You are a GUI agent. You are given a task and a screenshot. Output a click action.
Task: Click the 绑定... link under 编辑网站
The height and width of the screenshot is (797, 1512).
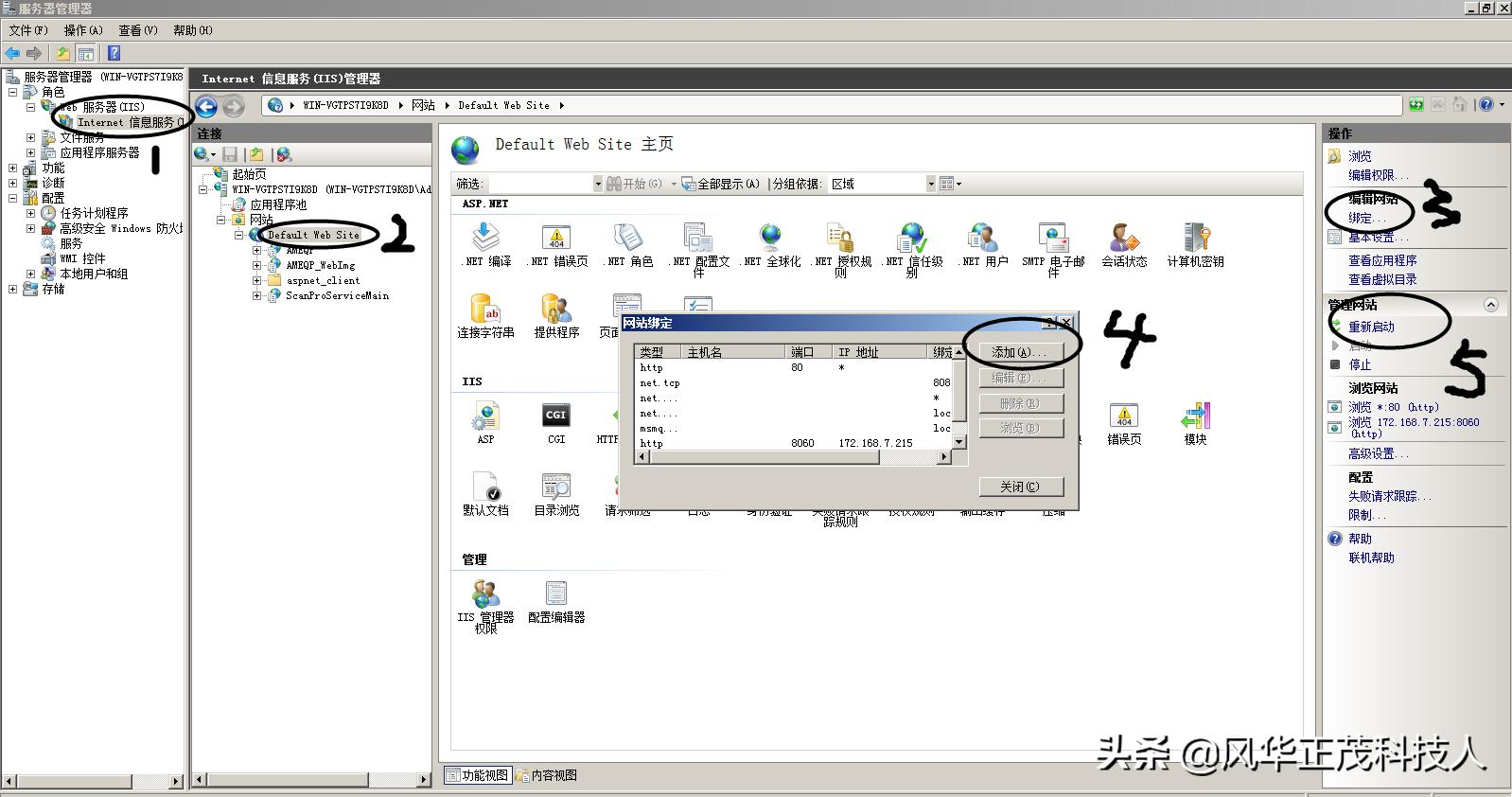tap(1366, 218)
